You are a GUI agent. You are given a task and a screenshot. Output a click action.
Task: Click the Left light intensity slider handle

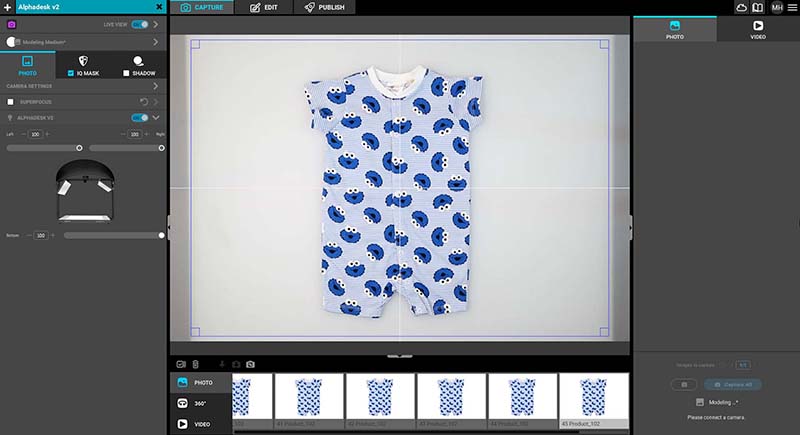pos(79,148)
